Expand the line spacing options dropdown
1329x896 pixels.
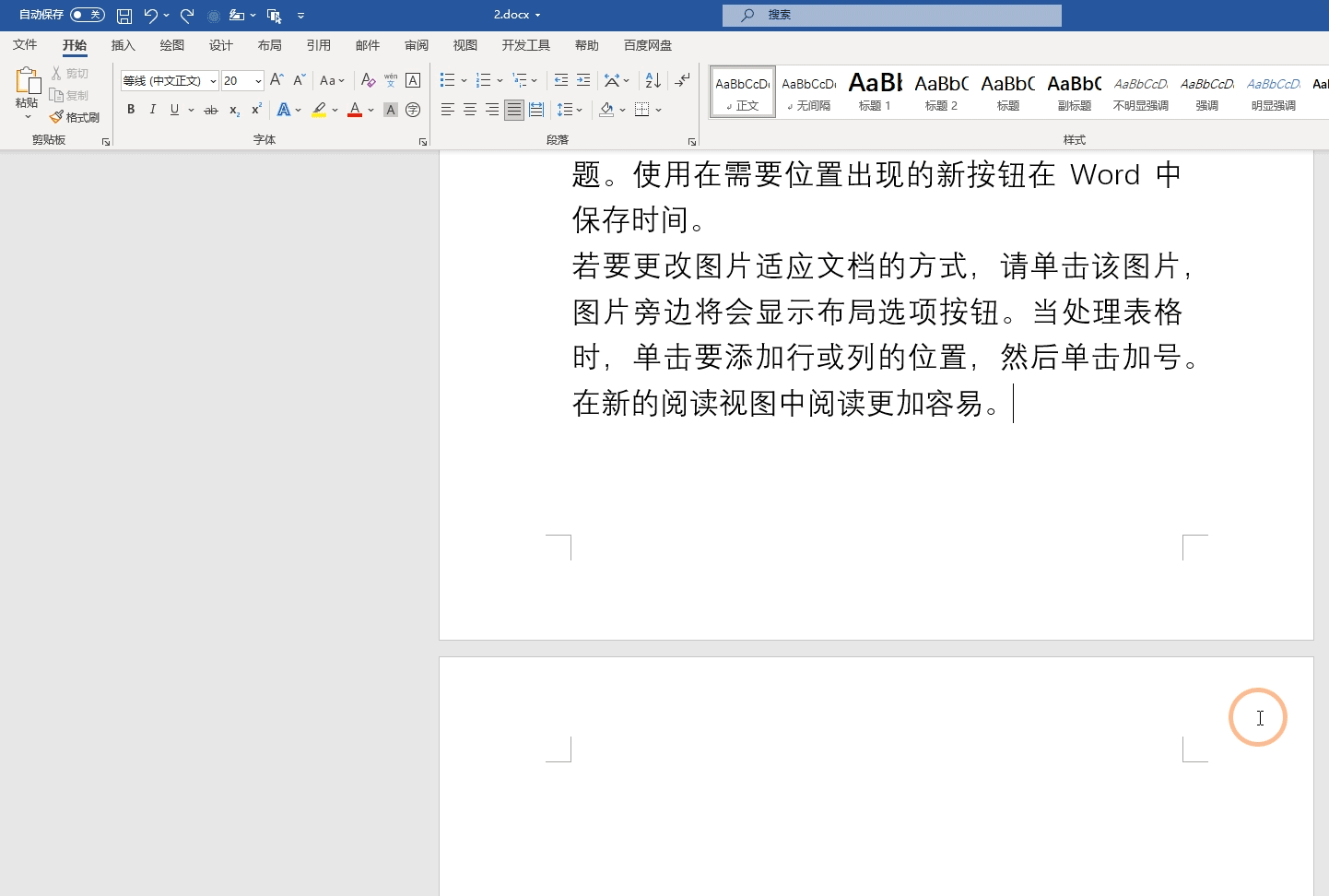click(580, 110)
